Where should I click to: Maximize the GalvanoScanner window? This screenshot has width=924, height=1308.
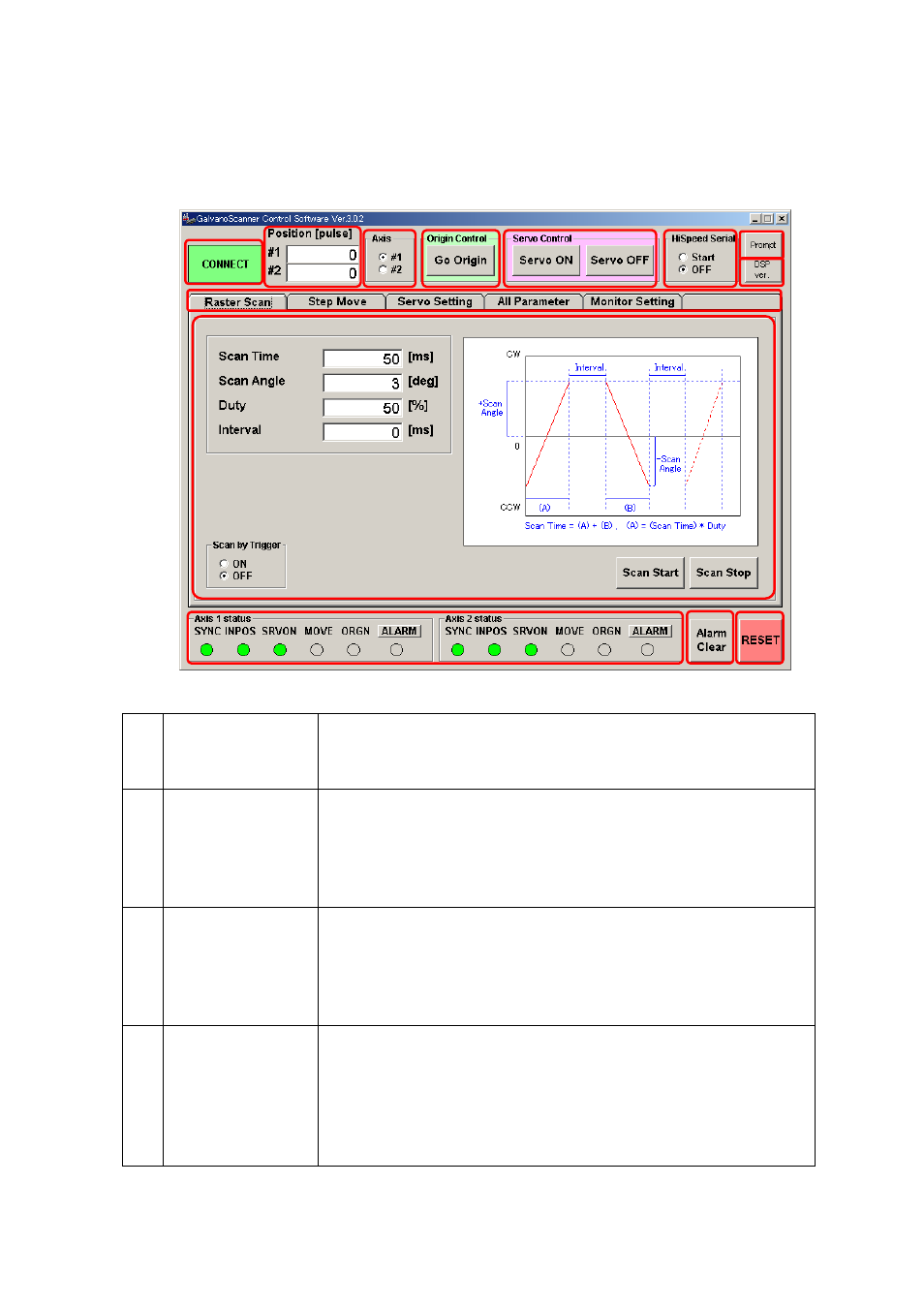[769, 219]
